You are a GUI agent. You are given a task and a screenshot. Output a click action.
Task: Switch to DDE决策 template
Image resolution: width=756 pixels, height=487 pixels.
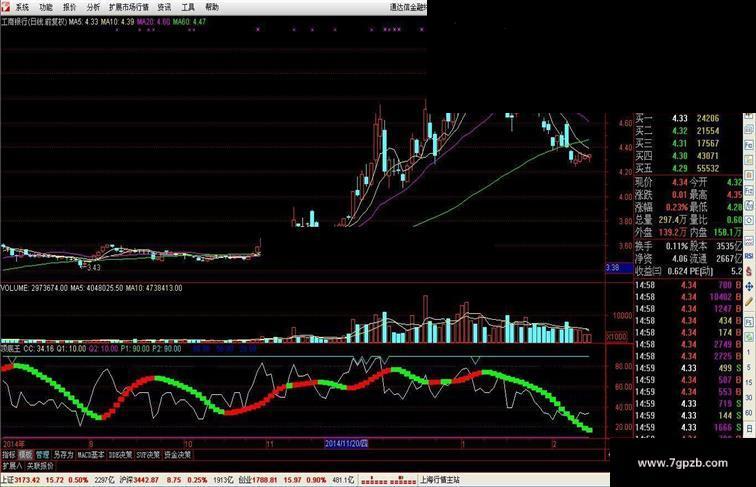point(120,454)
